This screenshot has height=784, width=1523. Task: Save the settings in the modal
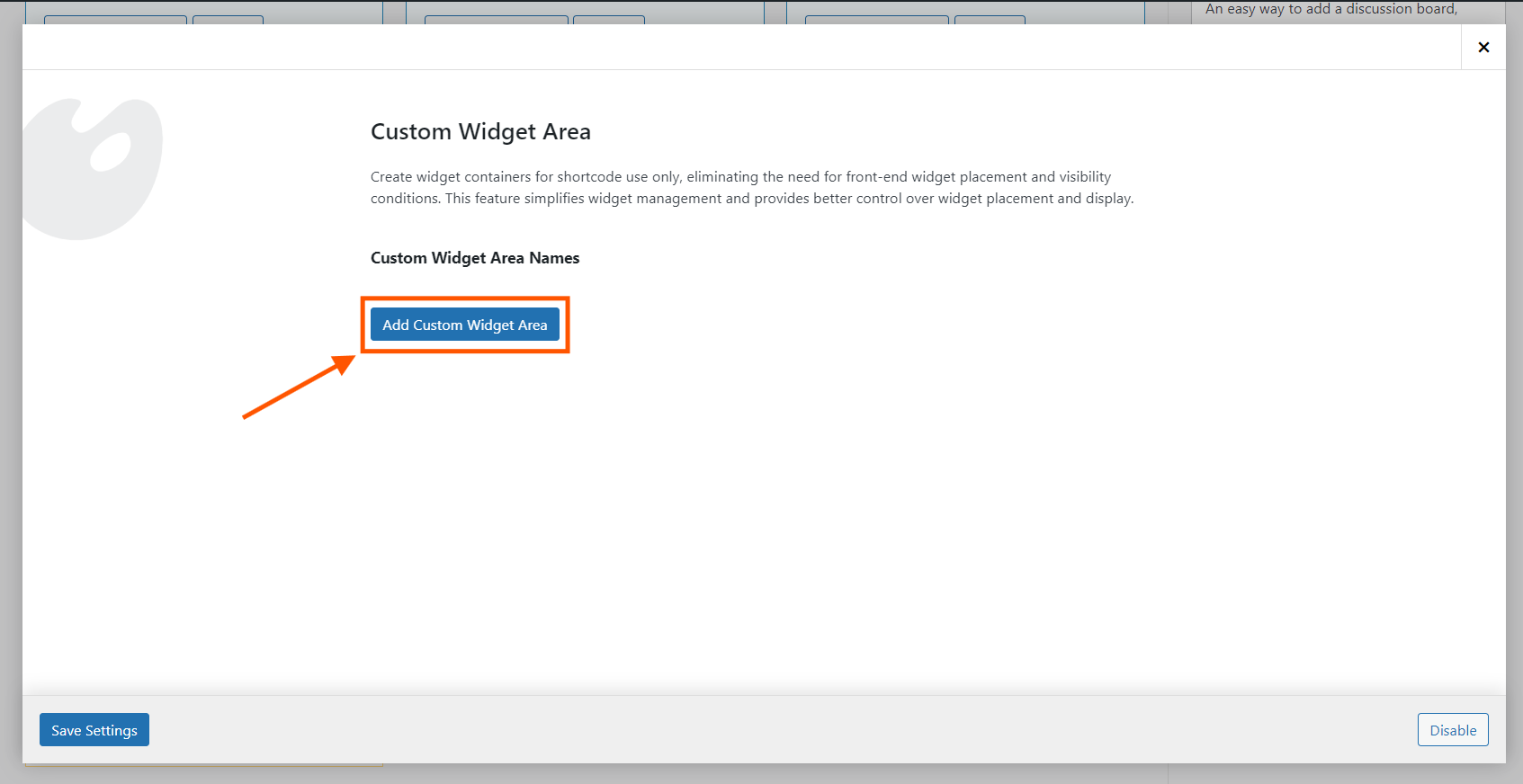tap(94, 730)
